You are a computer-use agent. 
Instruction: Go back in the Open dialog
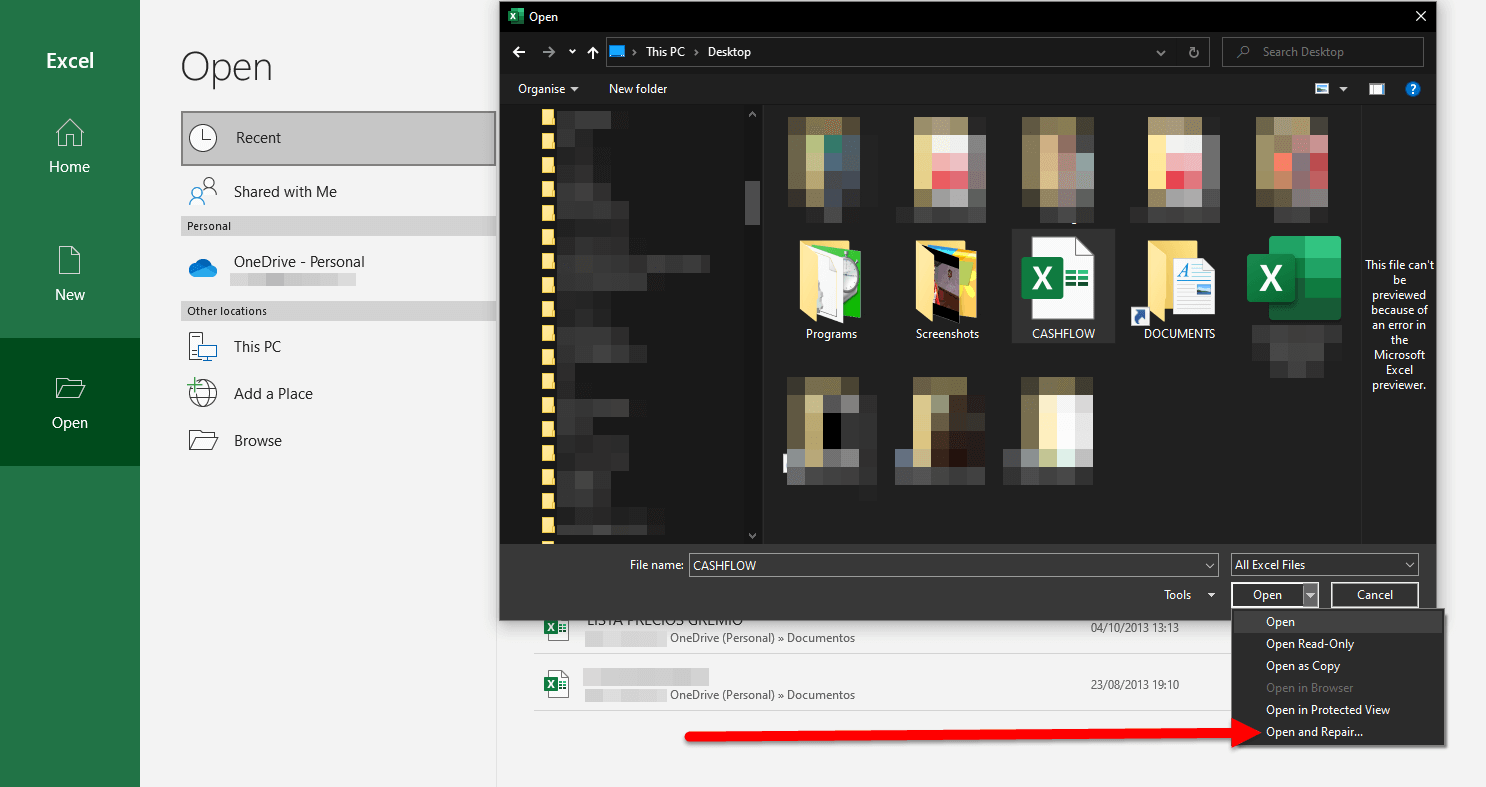tap(518, 52)
